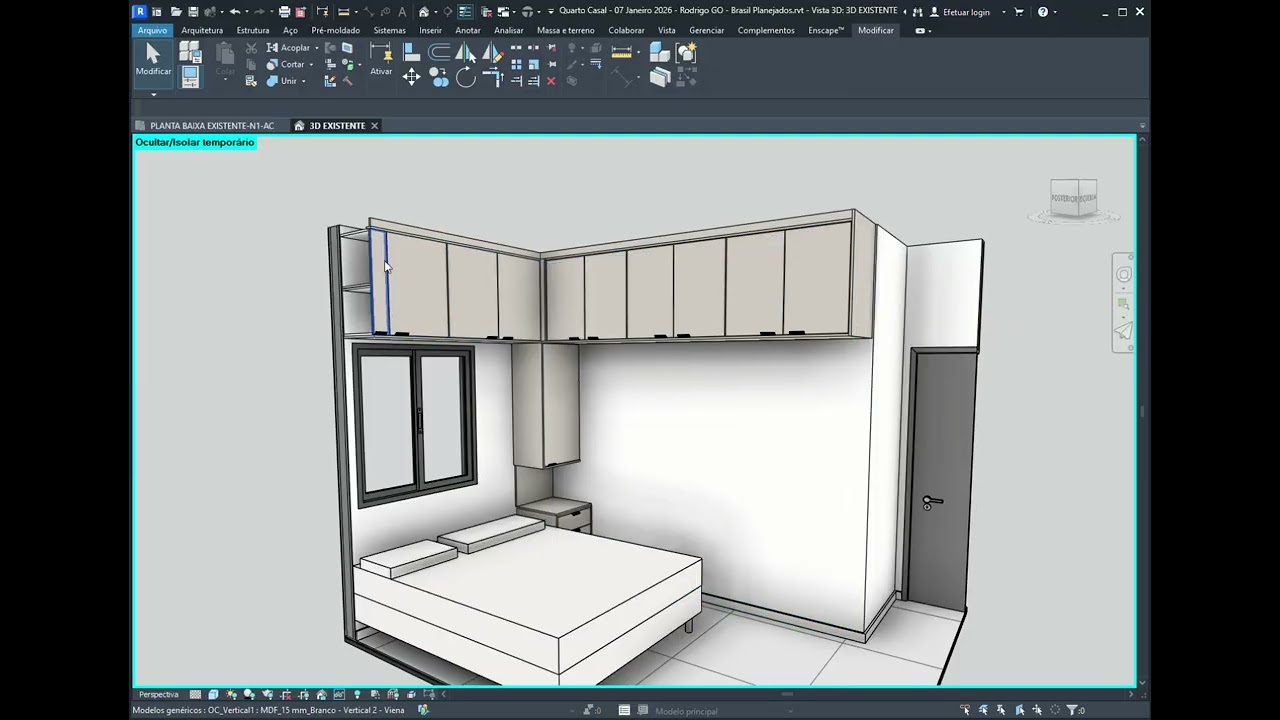The image size is (1280, 720).
Task: Click the Cortar geometry button
Action: coord(285,65)
